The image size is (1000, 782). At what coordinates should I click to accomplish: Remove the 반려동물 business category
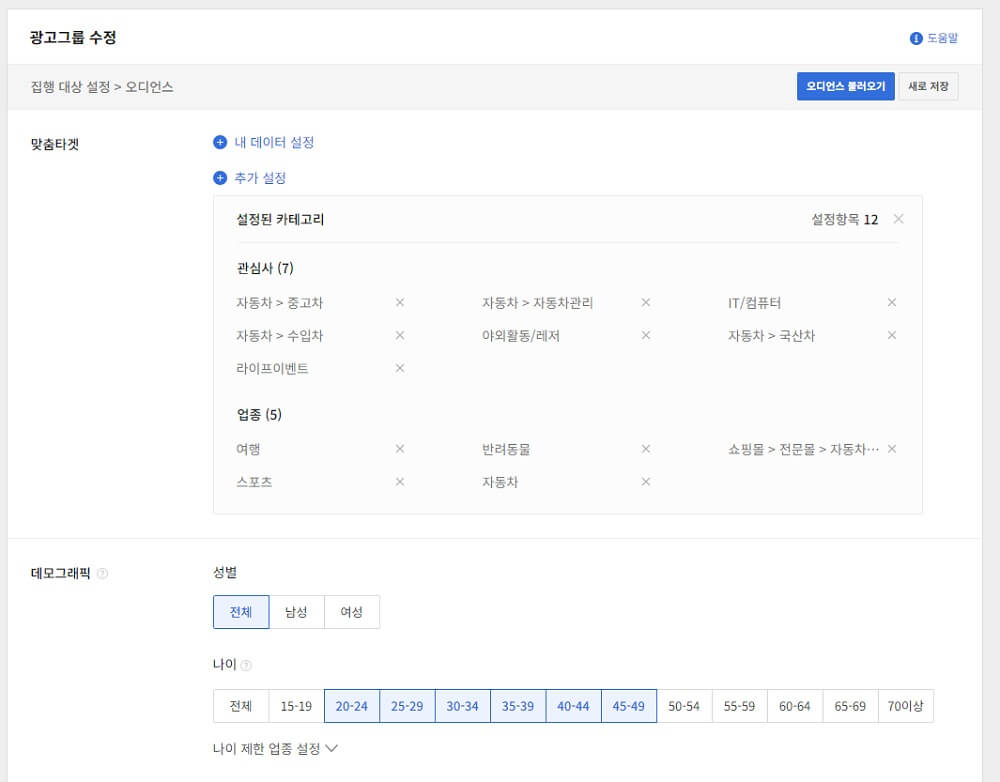tap(645, 449)
